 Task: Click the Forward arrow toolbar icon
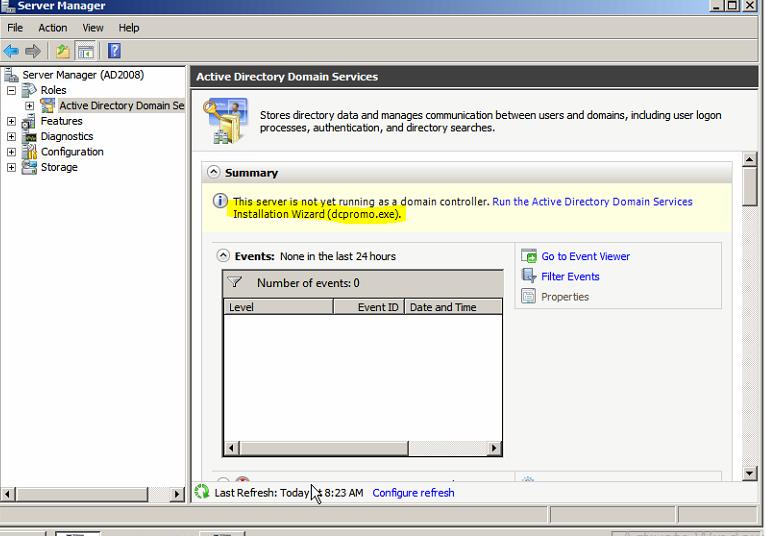pos(33,51)
